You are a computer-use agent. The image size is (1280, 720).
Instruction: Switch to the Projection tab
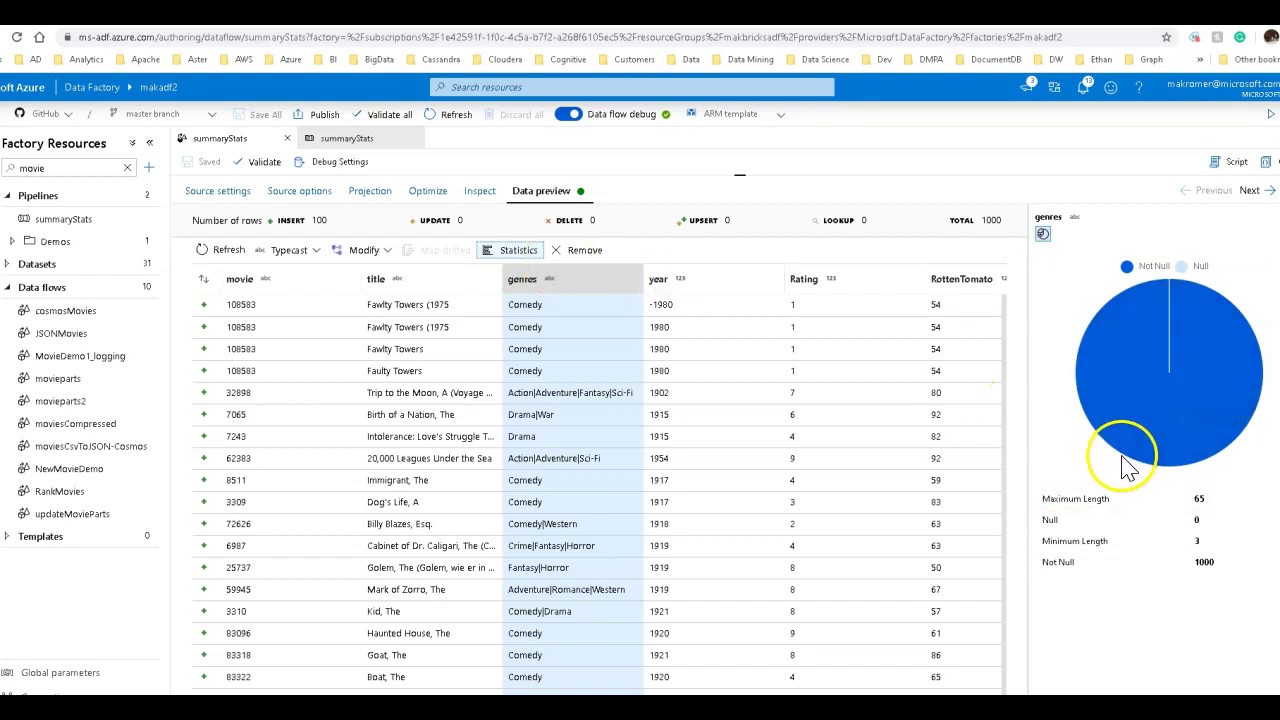[370, 191]
